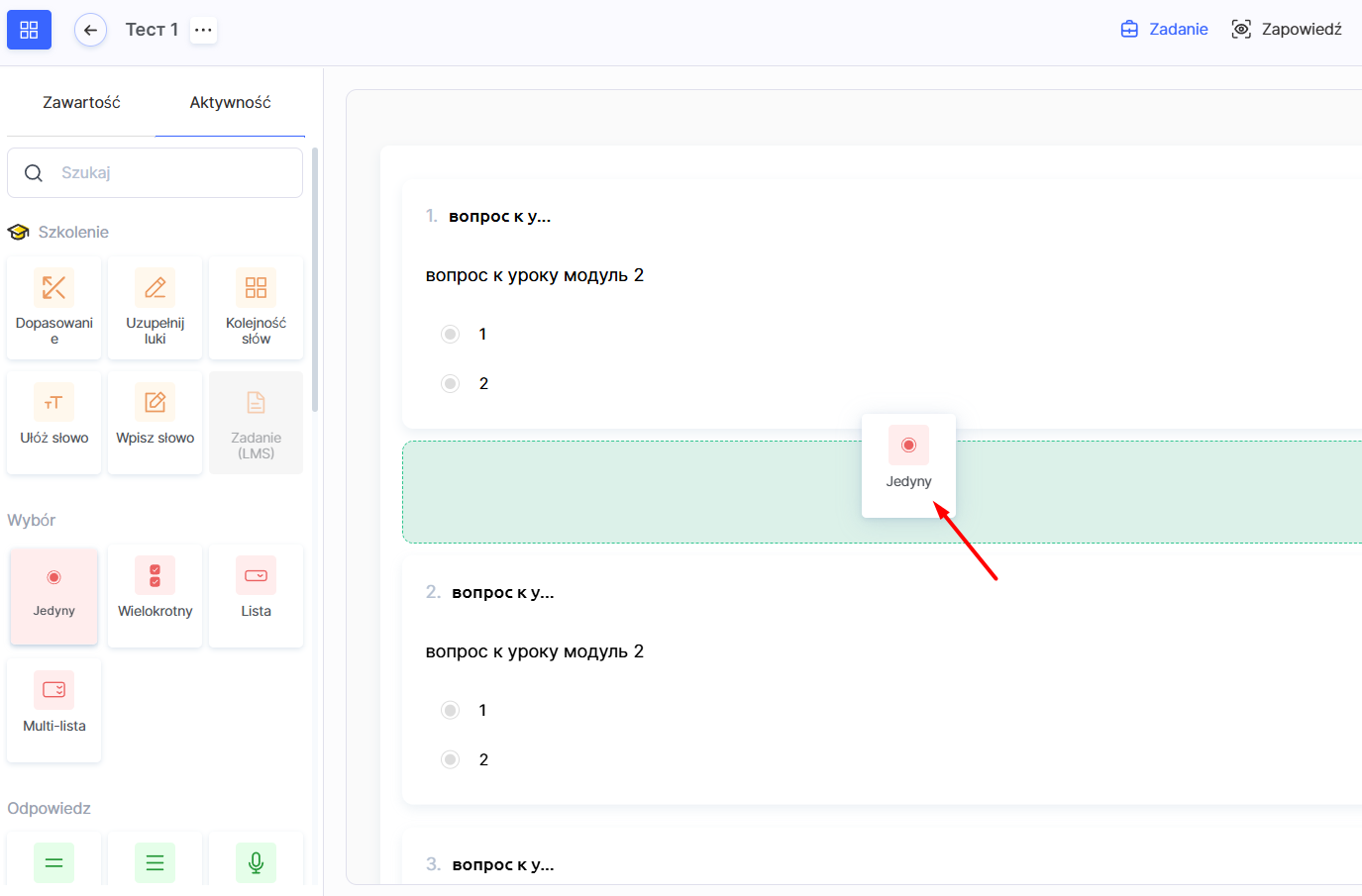Viewport: 1362px width, 896px height.
Task: Switch to the Zawartość tab
Action: click(81, 103)
